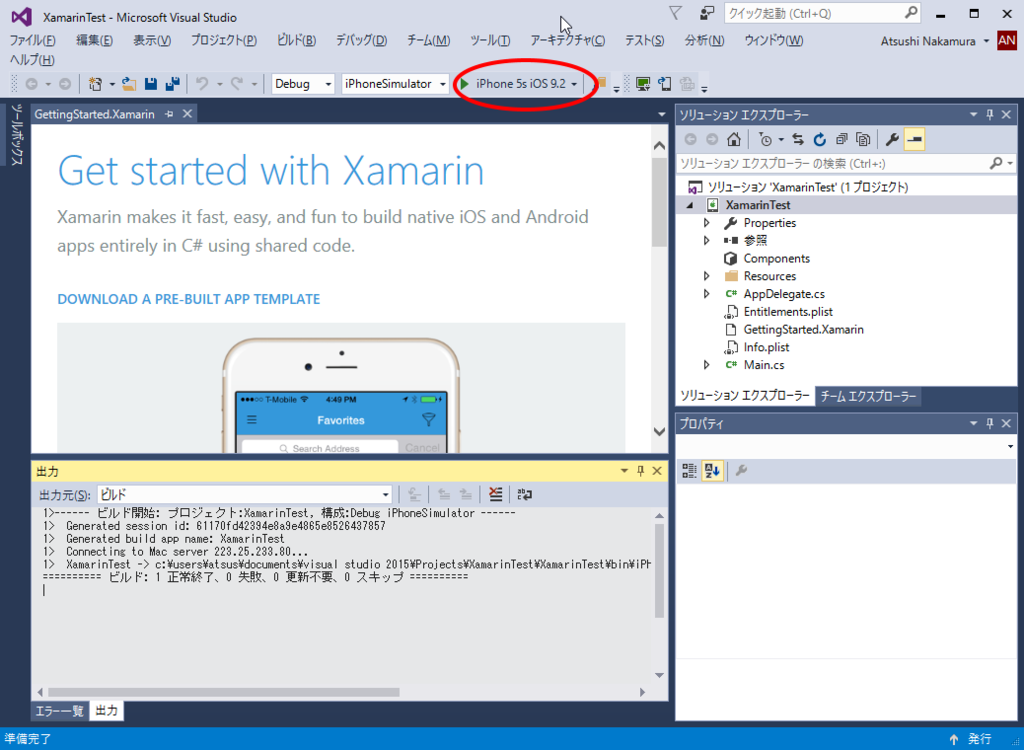Select Info.plist in Solution Explorer
Screen dimensions: 1024x750
(x=766, y=347)
